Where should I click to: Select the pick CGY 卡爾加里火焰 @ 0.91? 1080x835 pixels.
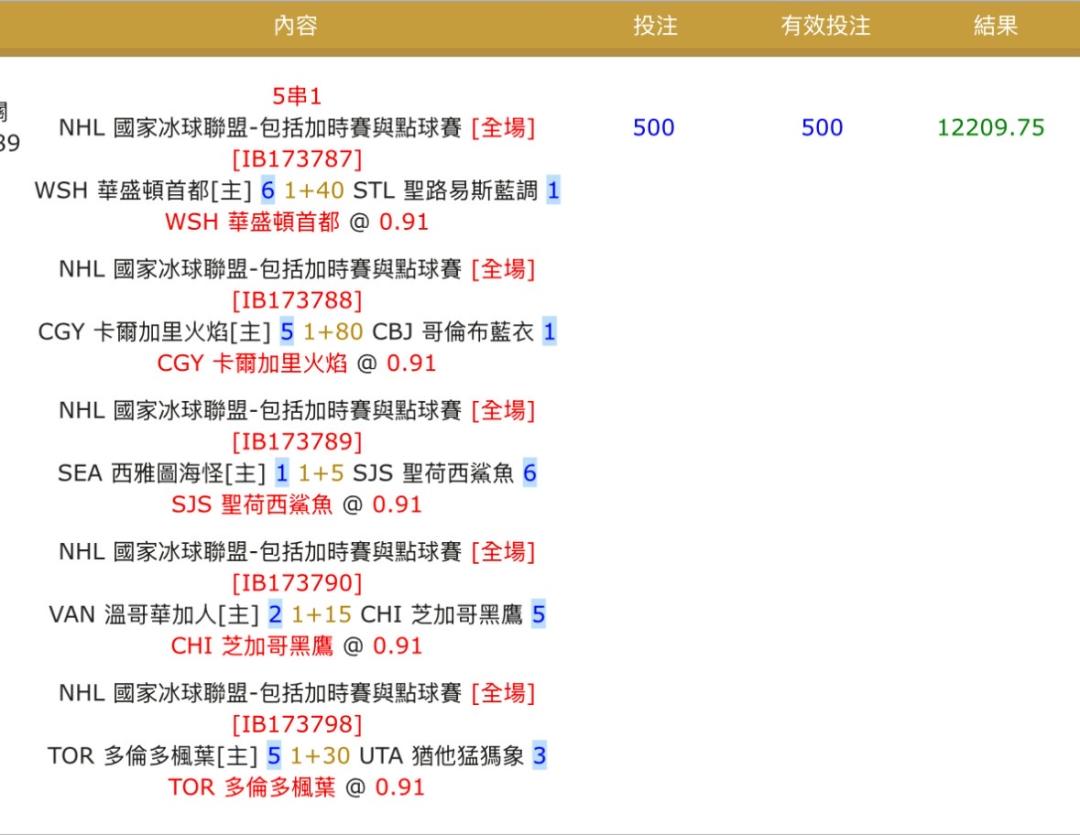coord(297,363)
